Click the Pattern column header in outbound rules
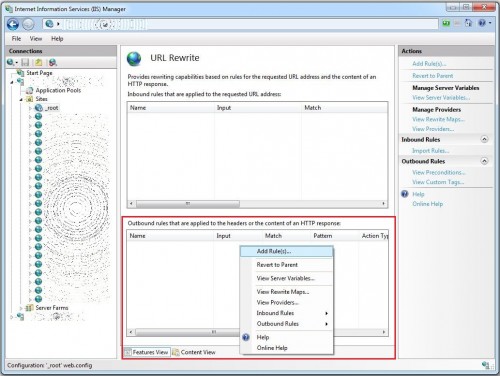The height and width of the screenshot is (376, 500). [334, 236]
